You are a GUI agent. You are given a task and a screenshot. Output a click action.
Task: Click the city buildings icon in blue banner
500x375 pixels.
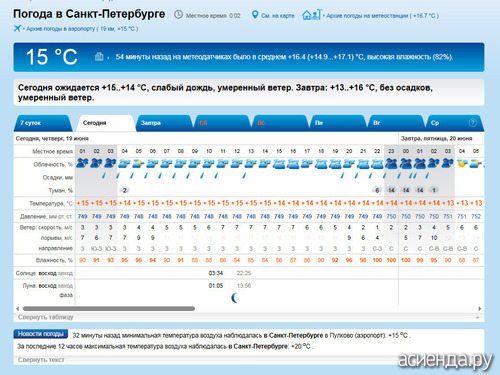point(99,57)
